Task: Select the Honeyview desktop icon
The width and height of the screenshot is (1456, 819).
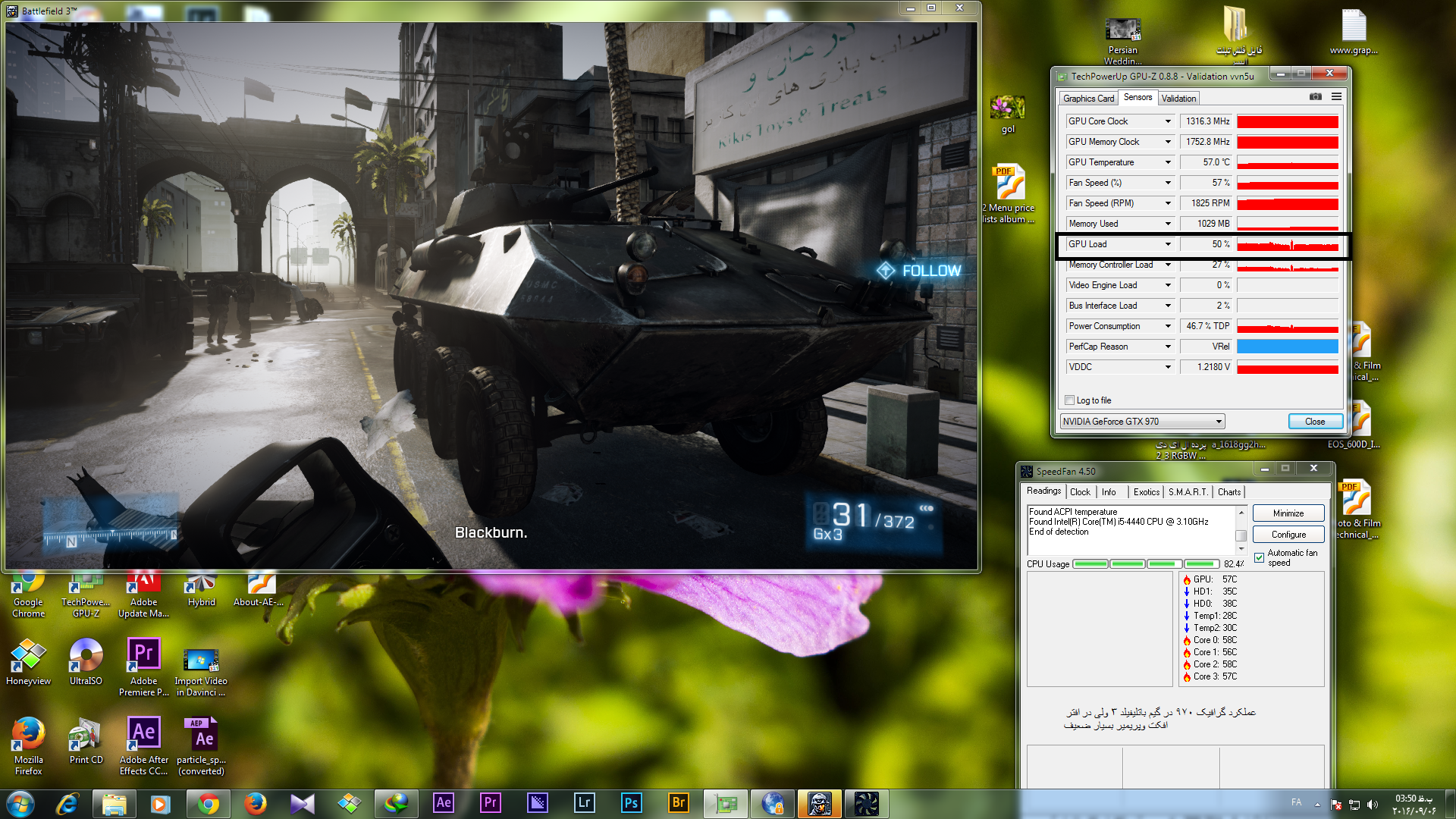Action: coord(28,663)
